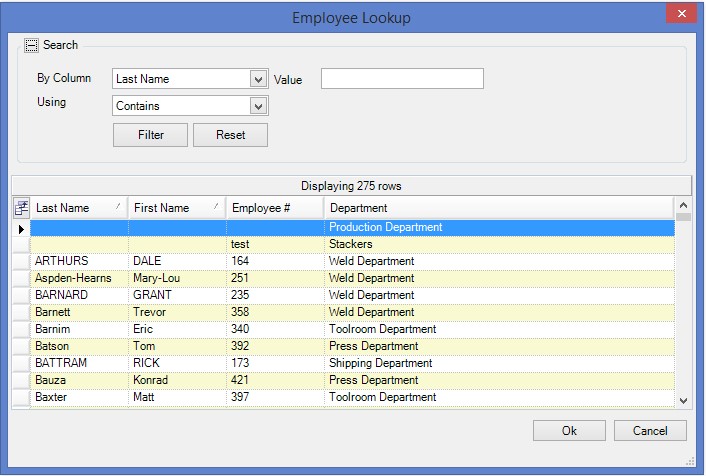Close the Employee Lookup dialog
The width and height of the screenshot is (706, 476).
coord(682,14)
